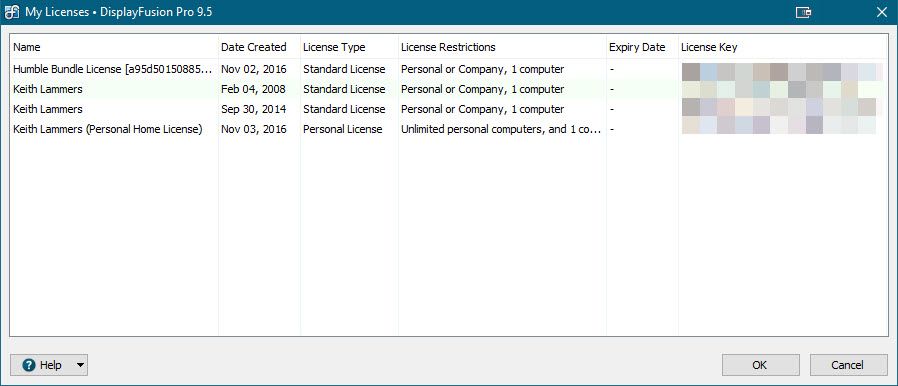Click the Unlimited personal computers restriction cell

(501, 129)
